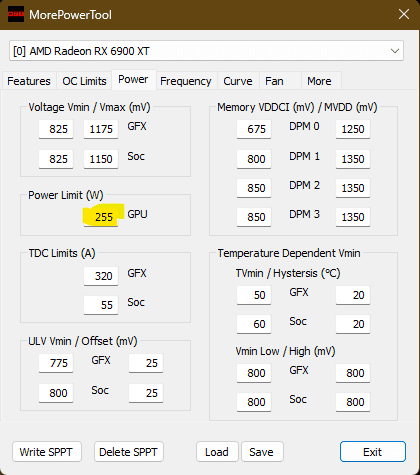Click the DPM 0 VDDCI field showing 675
This screenshot has height=475, width=420.
pos(254,129)
